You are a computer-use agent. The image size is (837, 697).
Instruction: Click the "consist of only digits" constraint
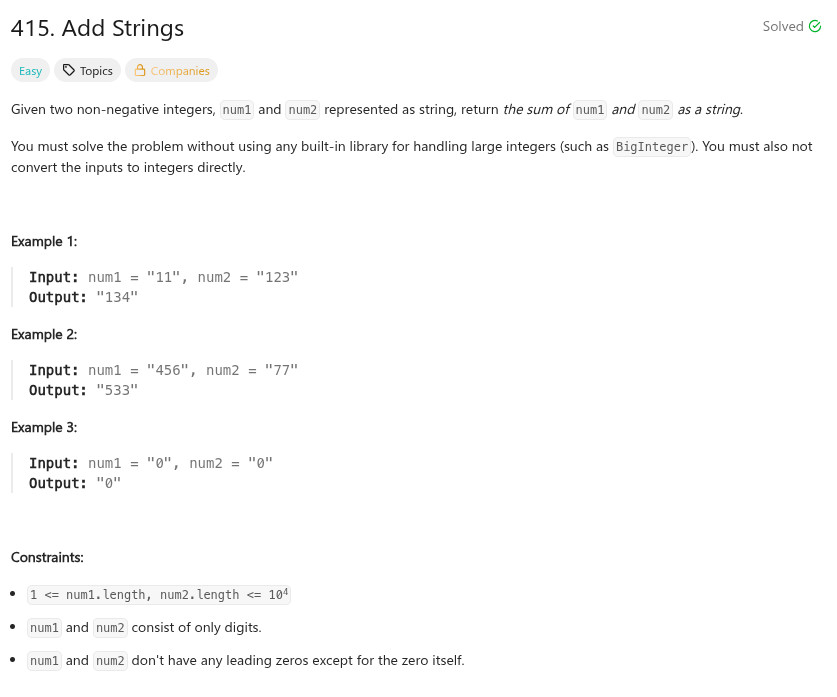click(197, 628)
